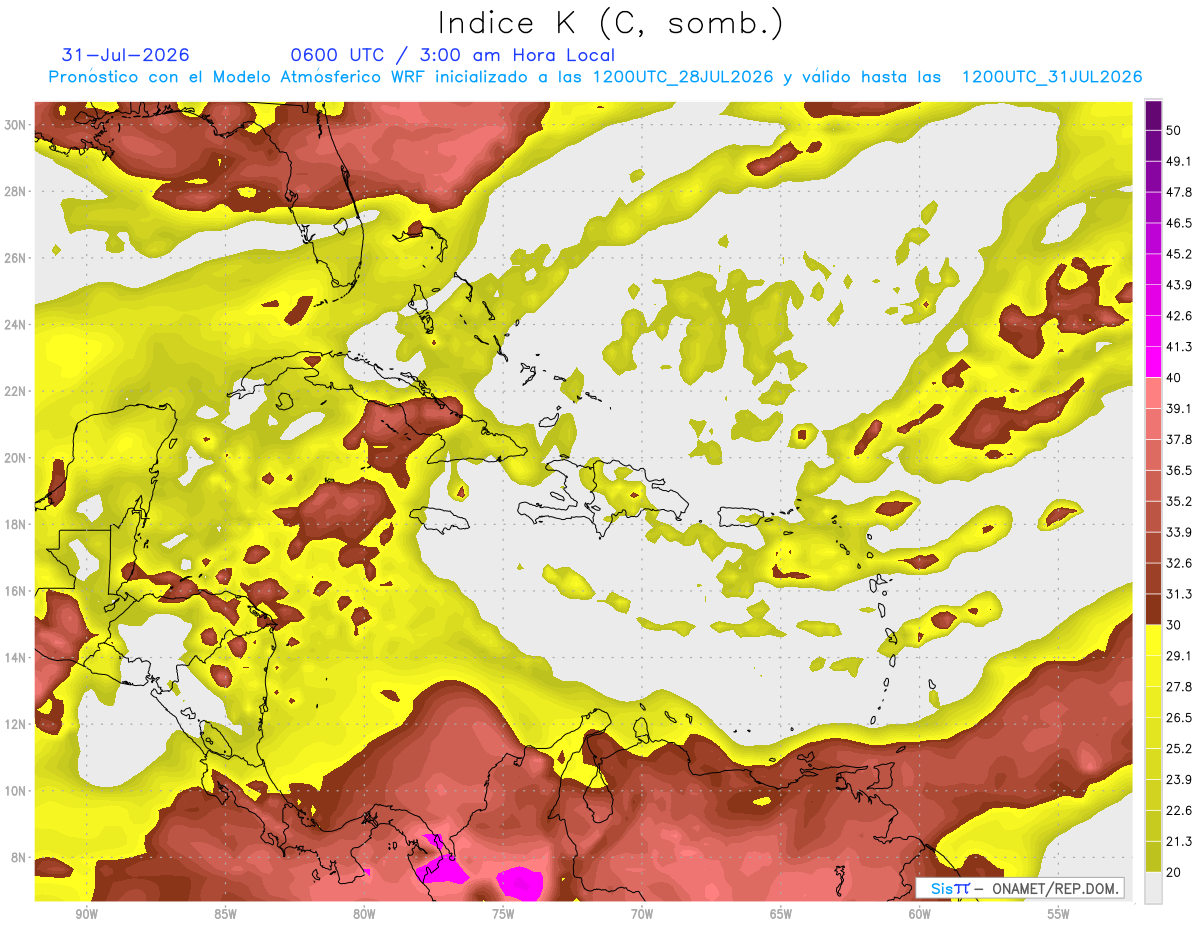The image size is (1200, 927).
Task: Click the "10N" latitude axis label
Action: tap(16, 791)
